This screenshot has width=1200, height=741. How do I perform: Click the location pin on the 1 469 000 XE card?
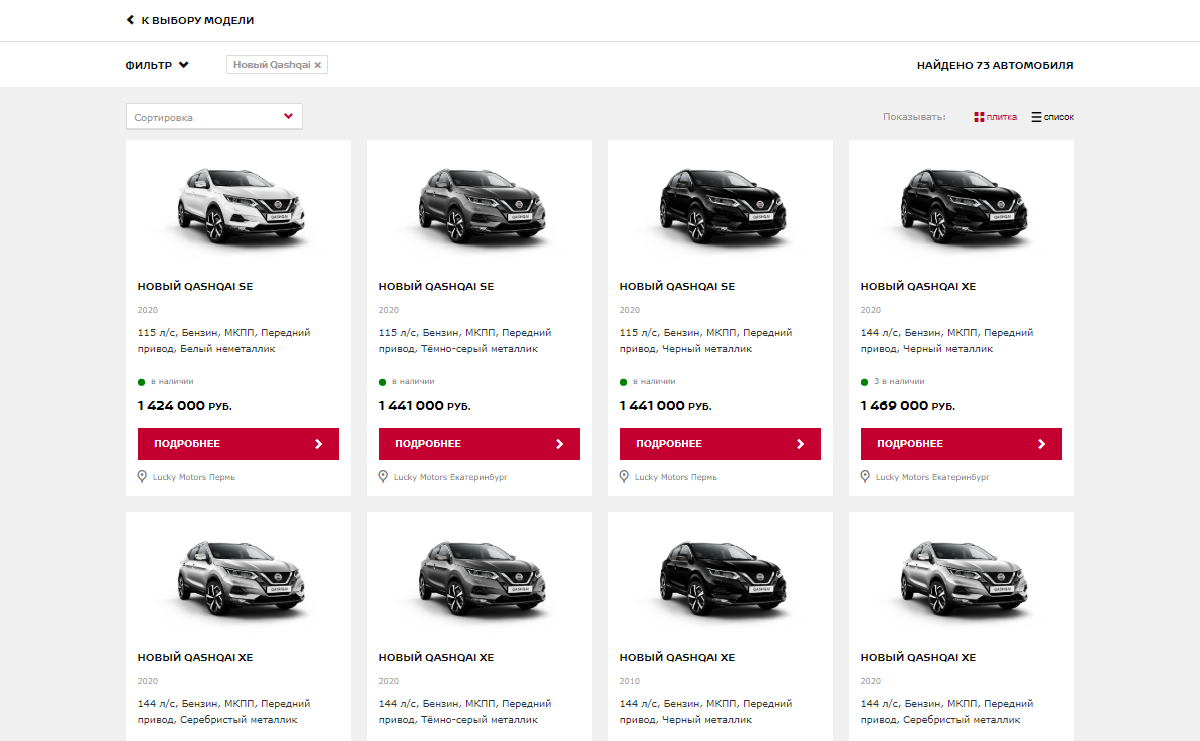[865, 477]
